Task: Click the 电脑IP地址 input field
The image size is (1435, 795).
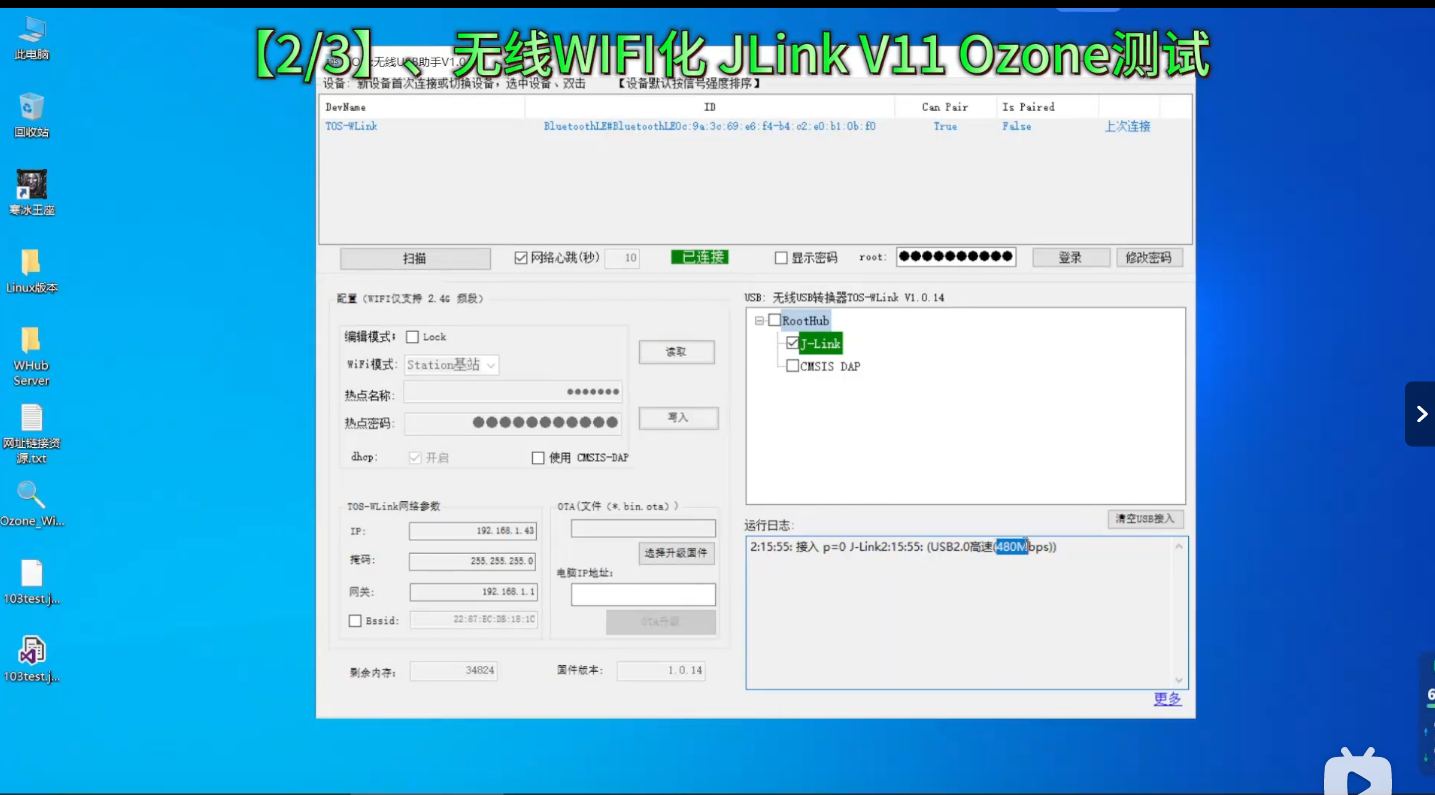Action: click(x=643, y=594)
